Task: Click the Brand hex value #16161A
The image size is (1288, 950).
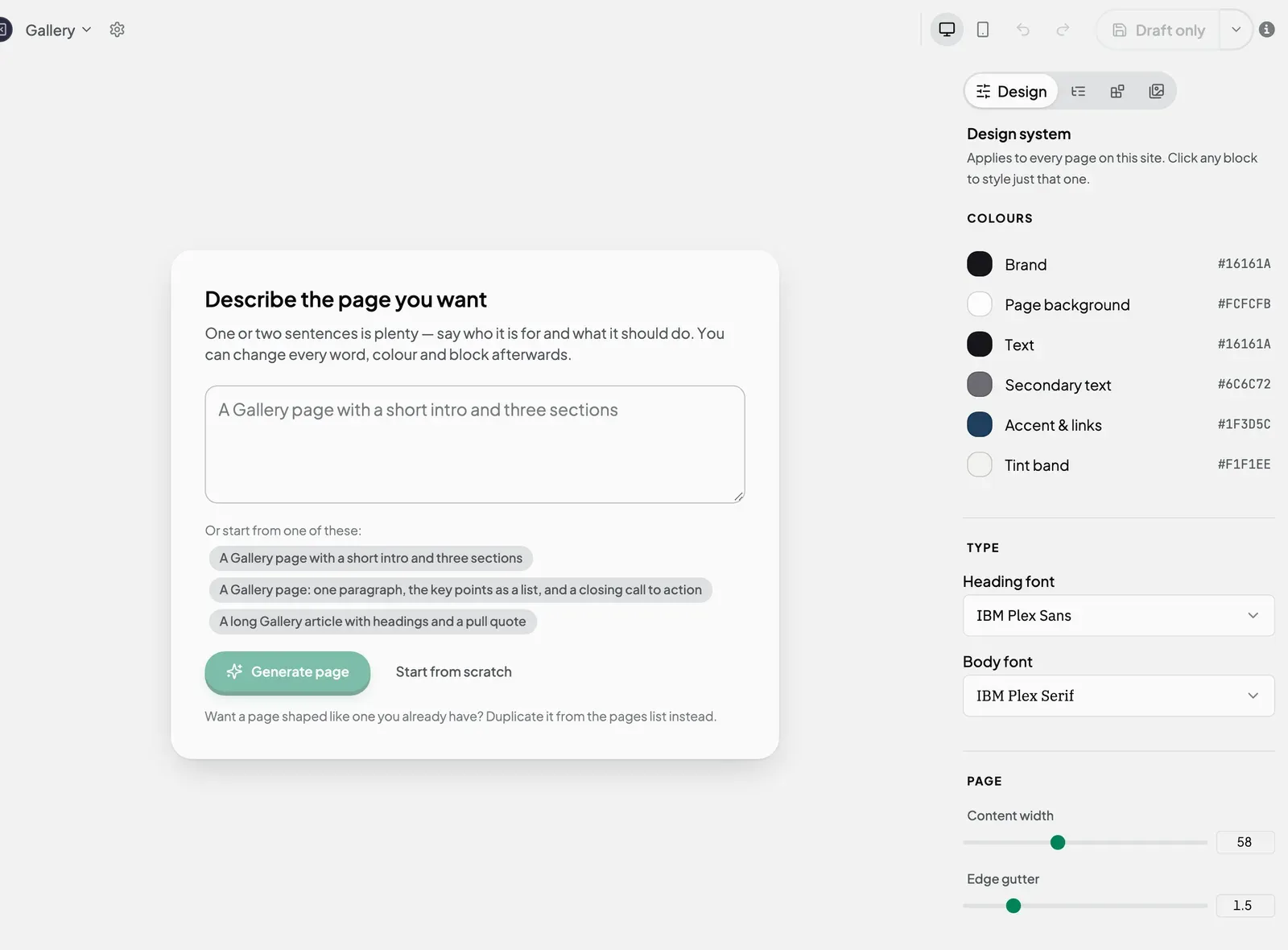Action: pyautogui.click(x=1244, y=263)
